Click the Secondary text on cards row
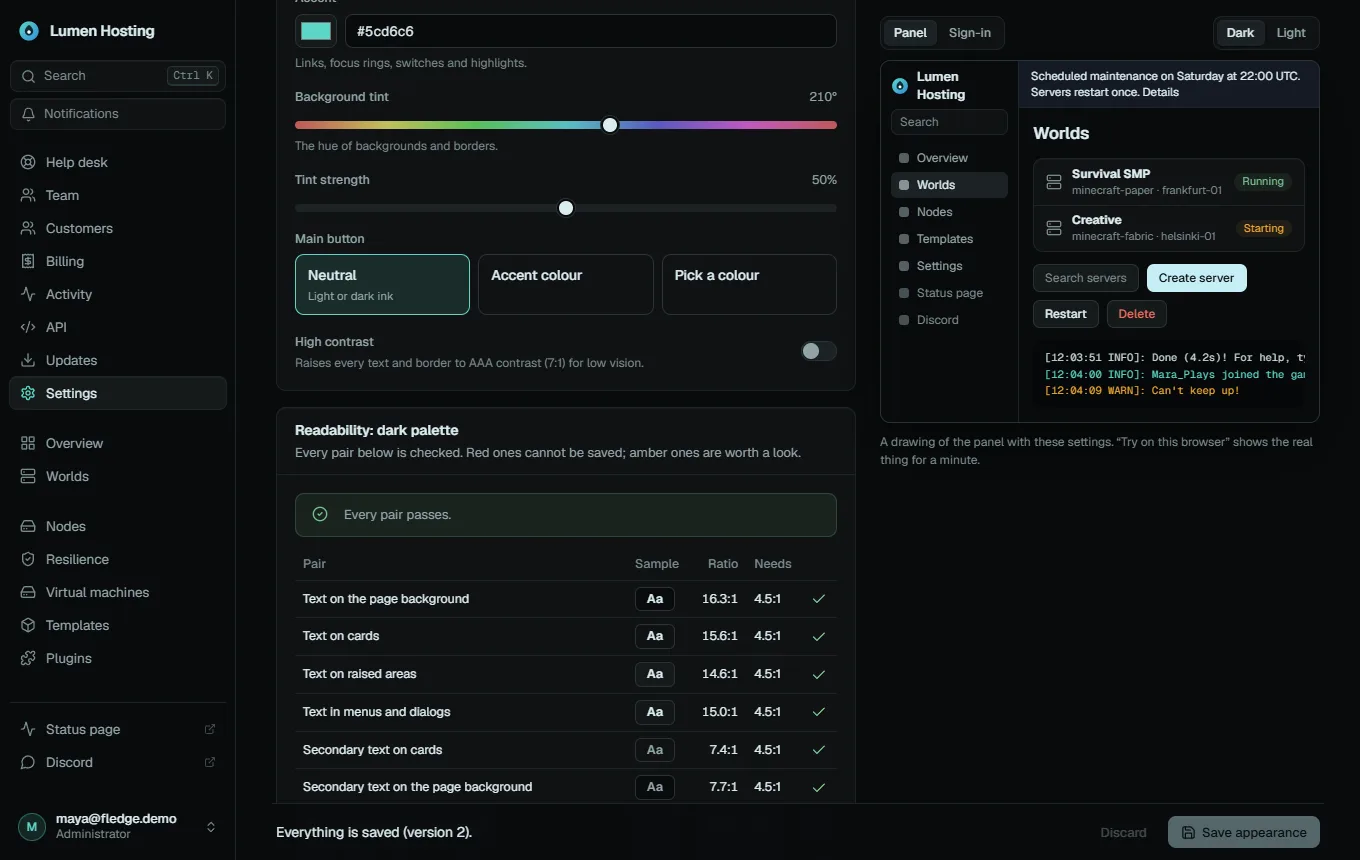The height and width of the screenshot is (860, 1360). tap(566, 750)
